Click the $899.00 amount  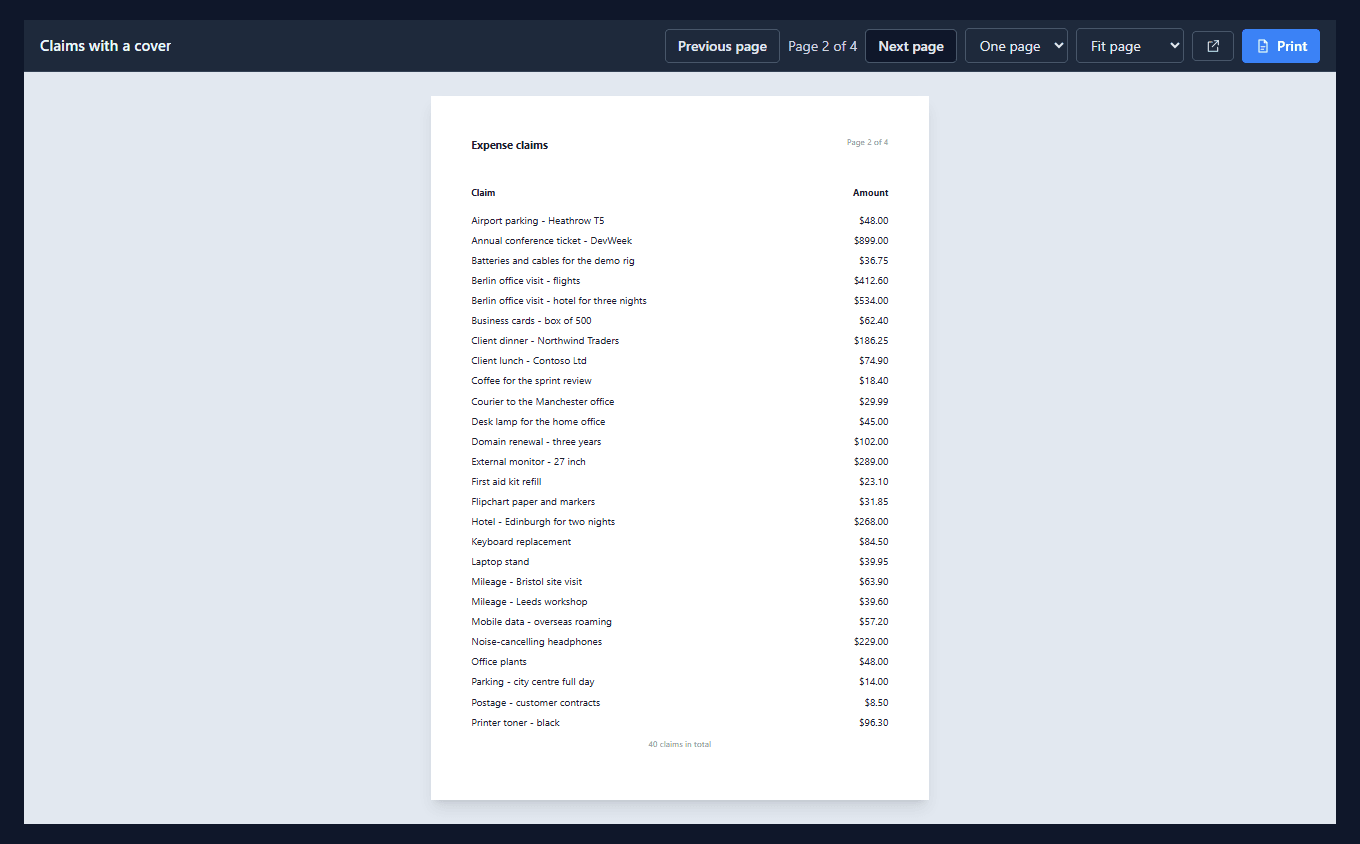click(x=871, y=241)
